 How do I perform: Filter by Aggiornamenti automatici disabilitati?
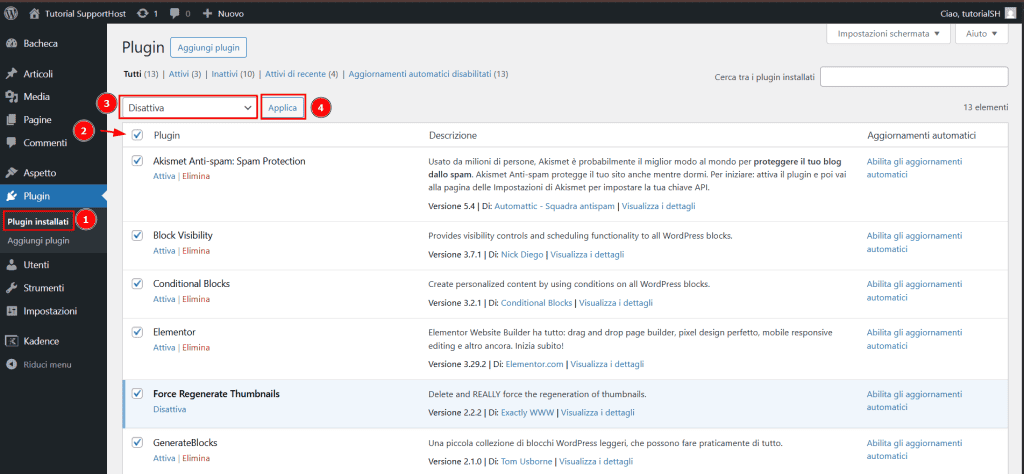[x=420, y=74]
